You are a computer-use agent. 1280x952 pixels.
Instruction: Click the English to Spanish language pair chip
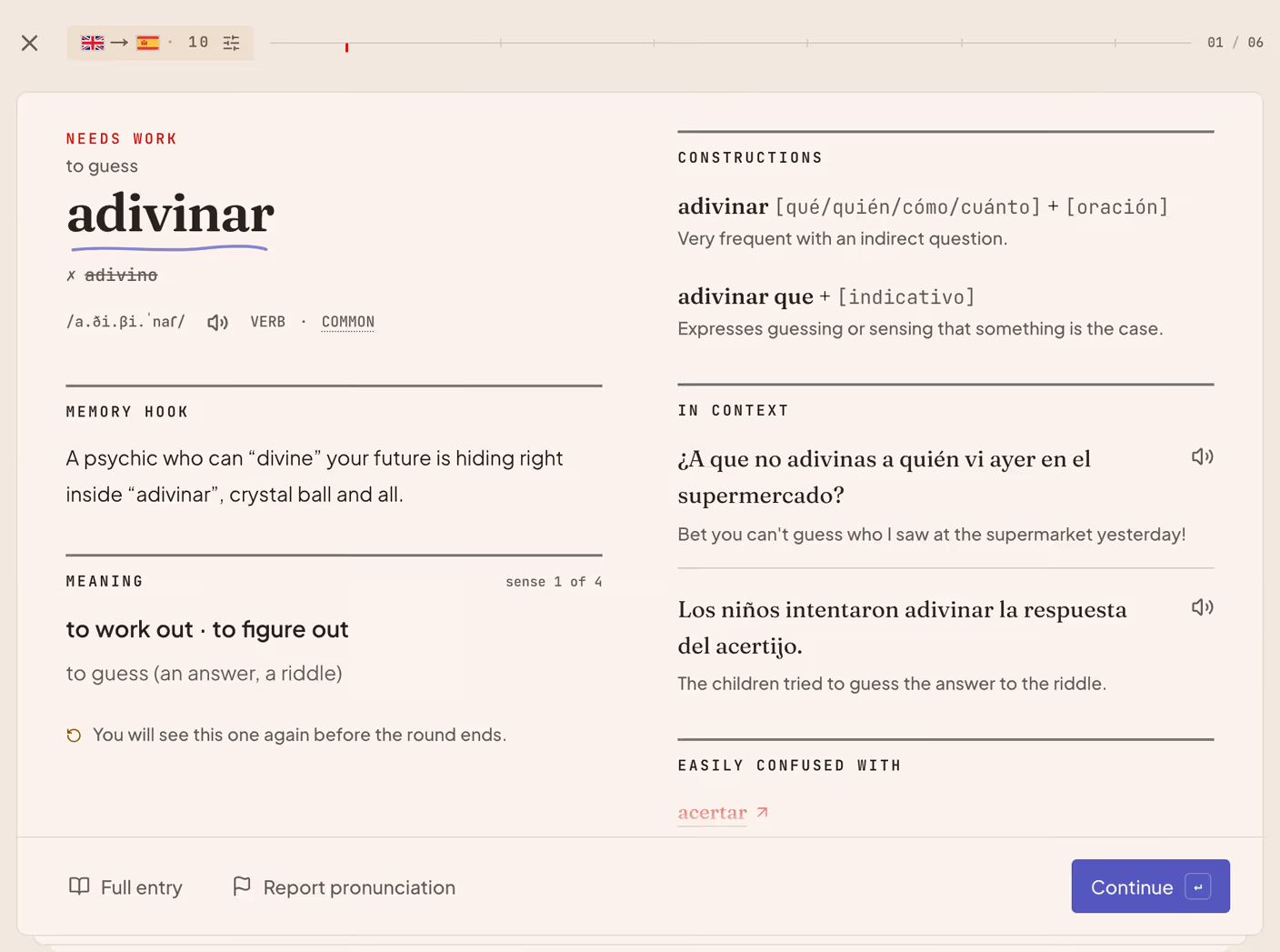[160, 43]
